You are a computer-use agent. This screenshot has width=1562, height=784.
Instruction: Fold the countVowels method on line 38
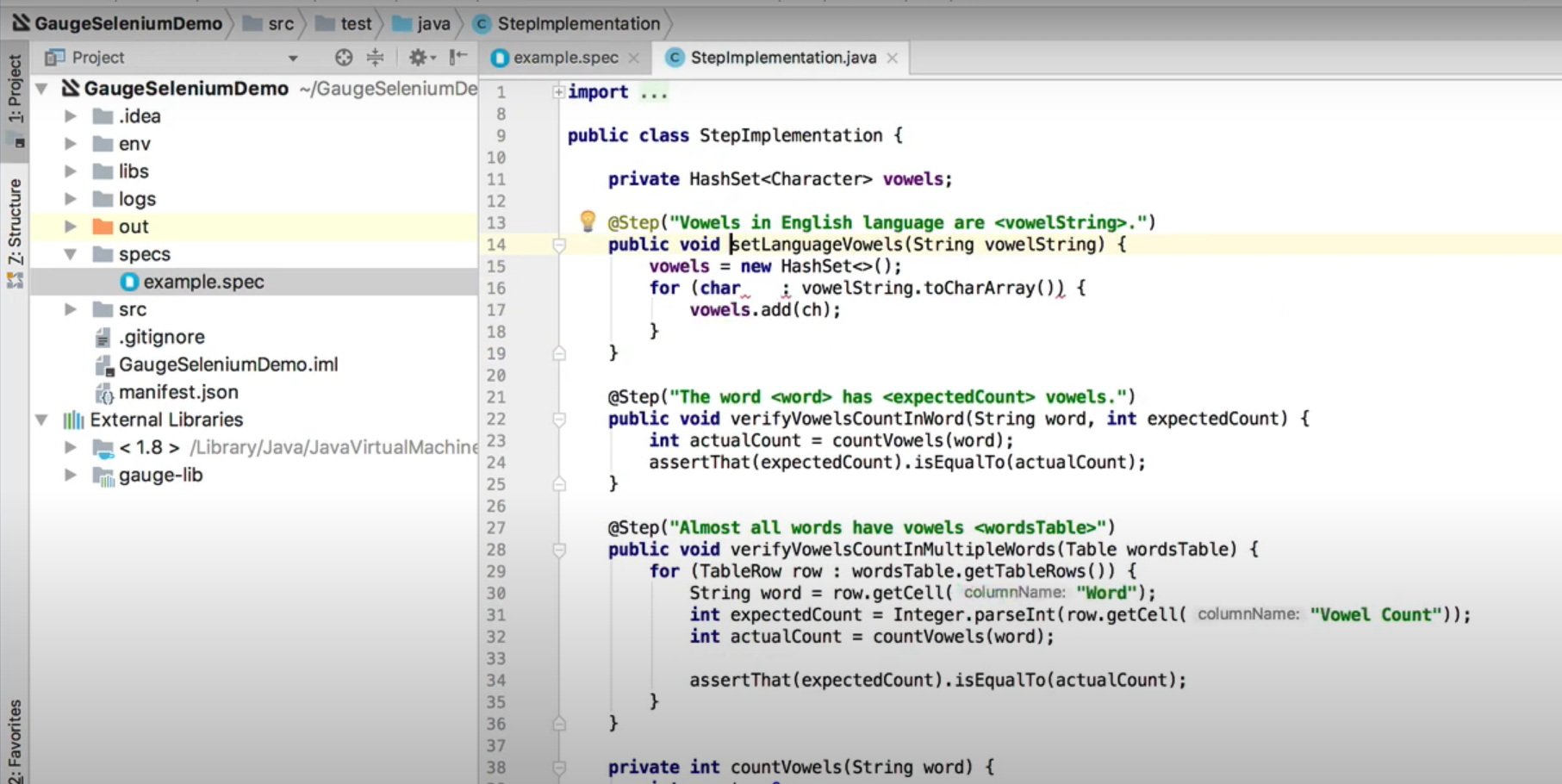559,768
